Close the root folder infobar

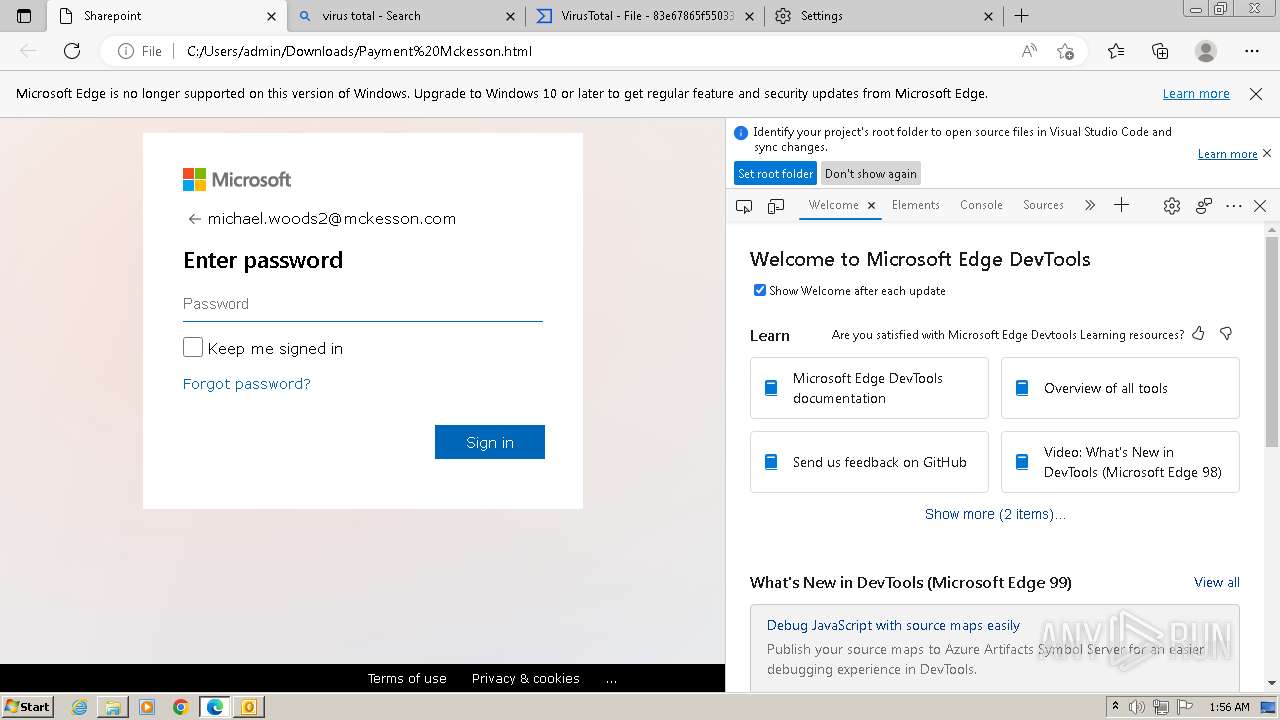1267,153
